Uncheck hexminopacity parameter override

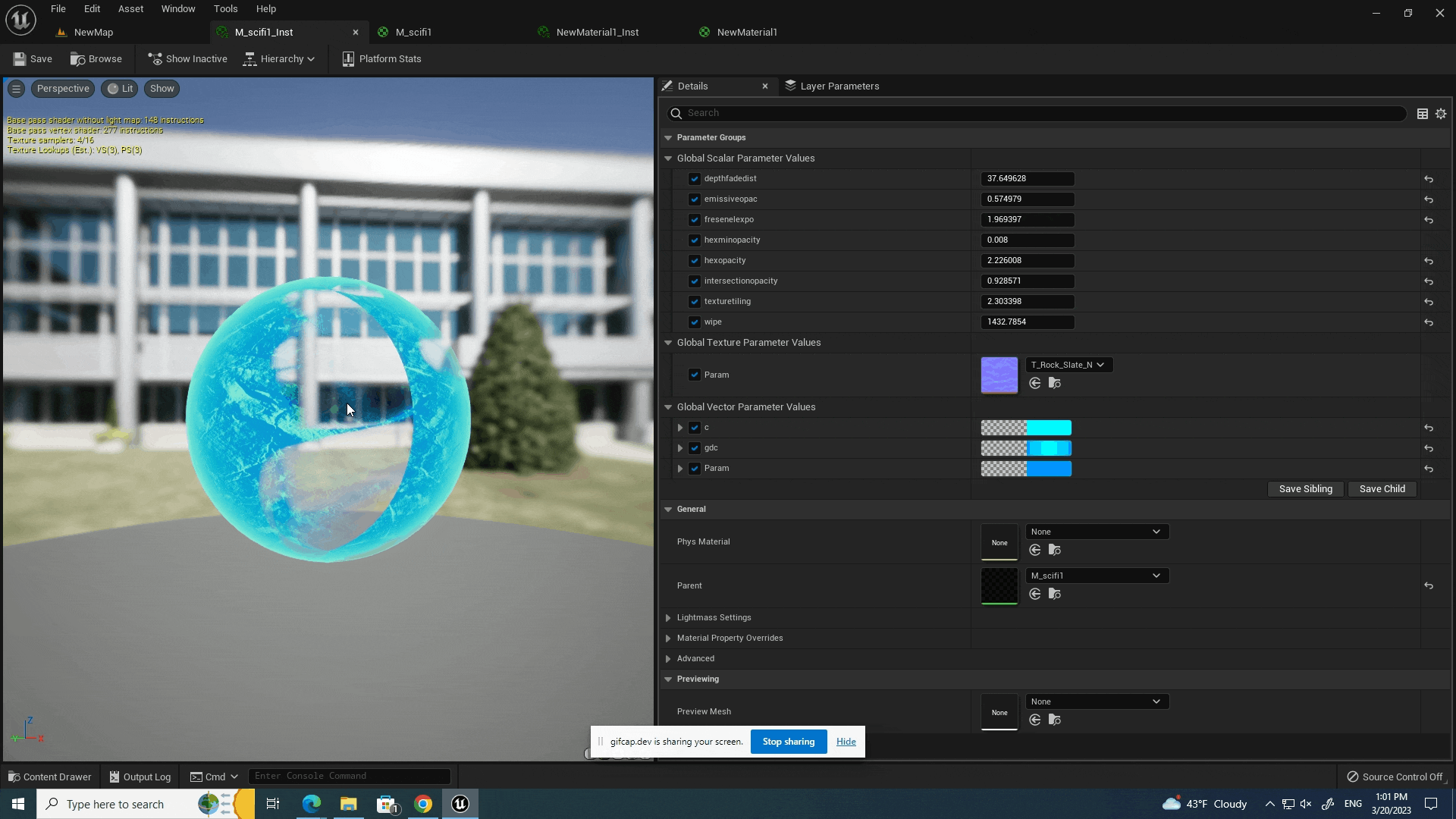click(695, 240)
